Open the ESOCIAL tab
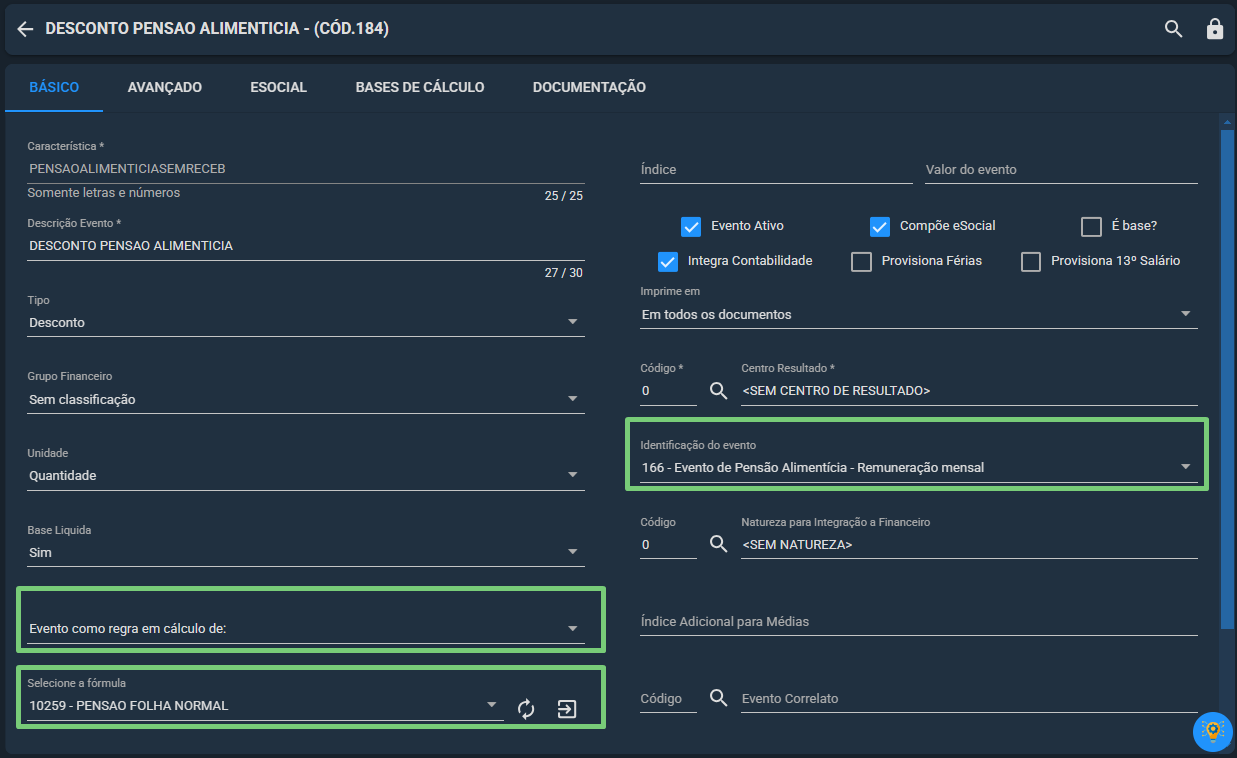 point(278,87)
